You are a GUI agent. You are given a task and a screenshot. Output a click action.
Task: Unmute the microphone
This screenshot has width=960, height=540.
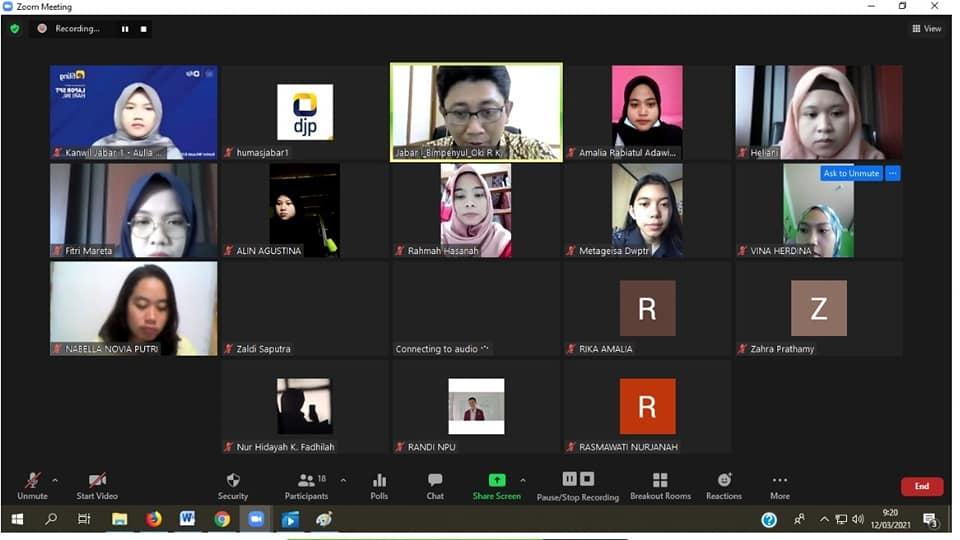click(32, 481)
